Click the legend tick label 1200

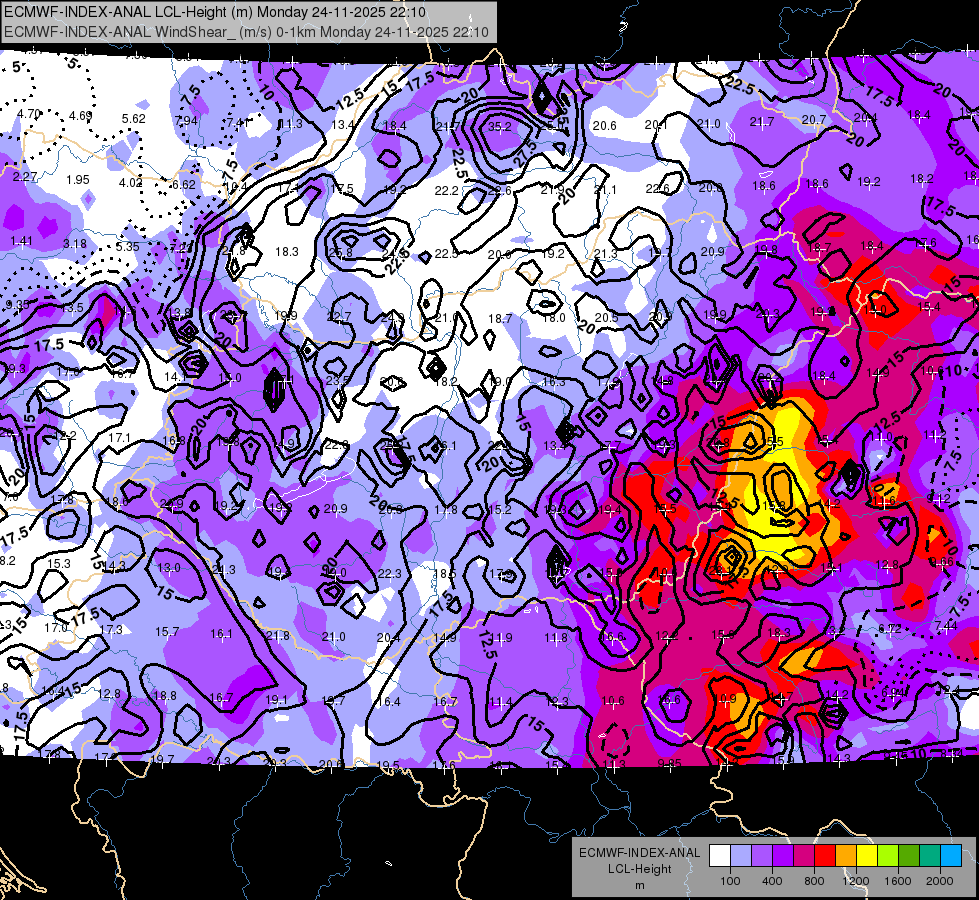click(x=856, y=881)
